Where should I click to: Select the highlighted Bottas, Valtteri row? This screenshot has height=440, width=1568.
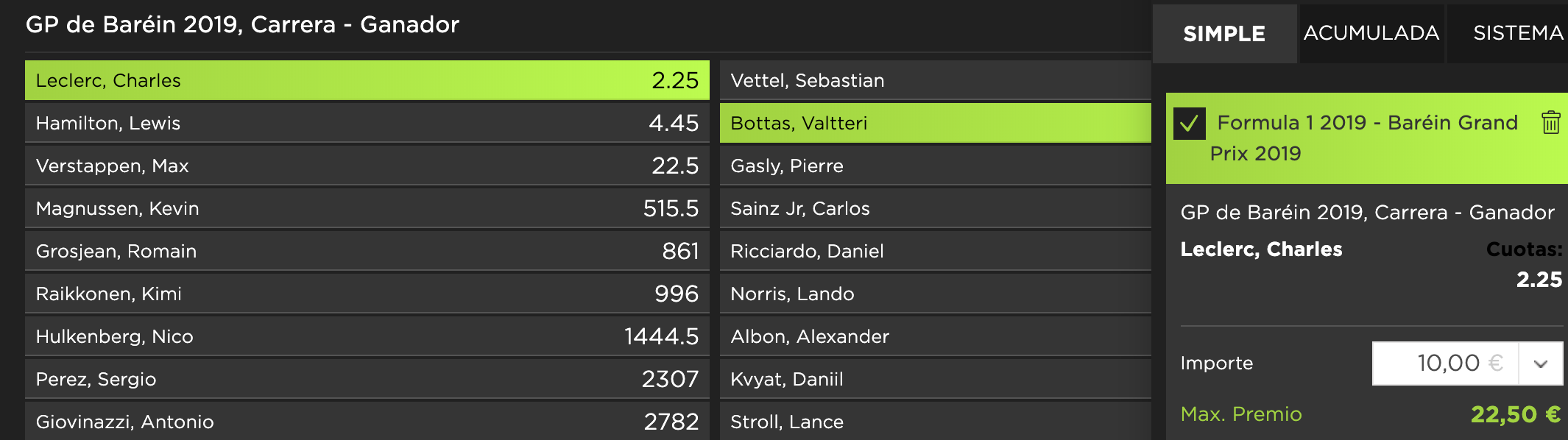[x=936, y=123]
